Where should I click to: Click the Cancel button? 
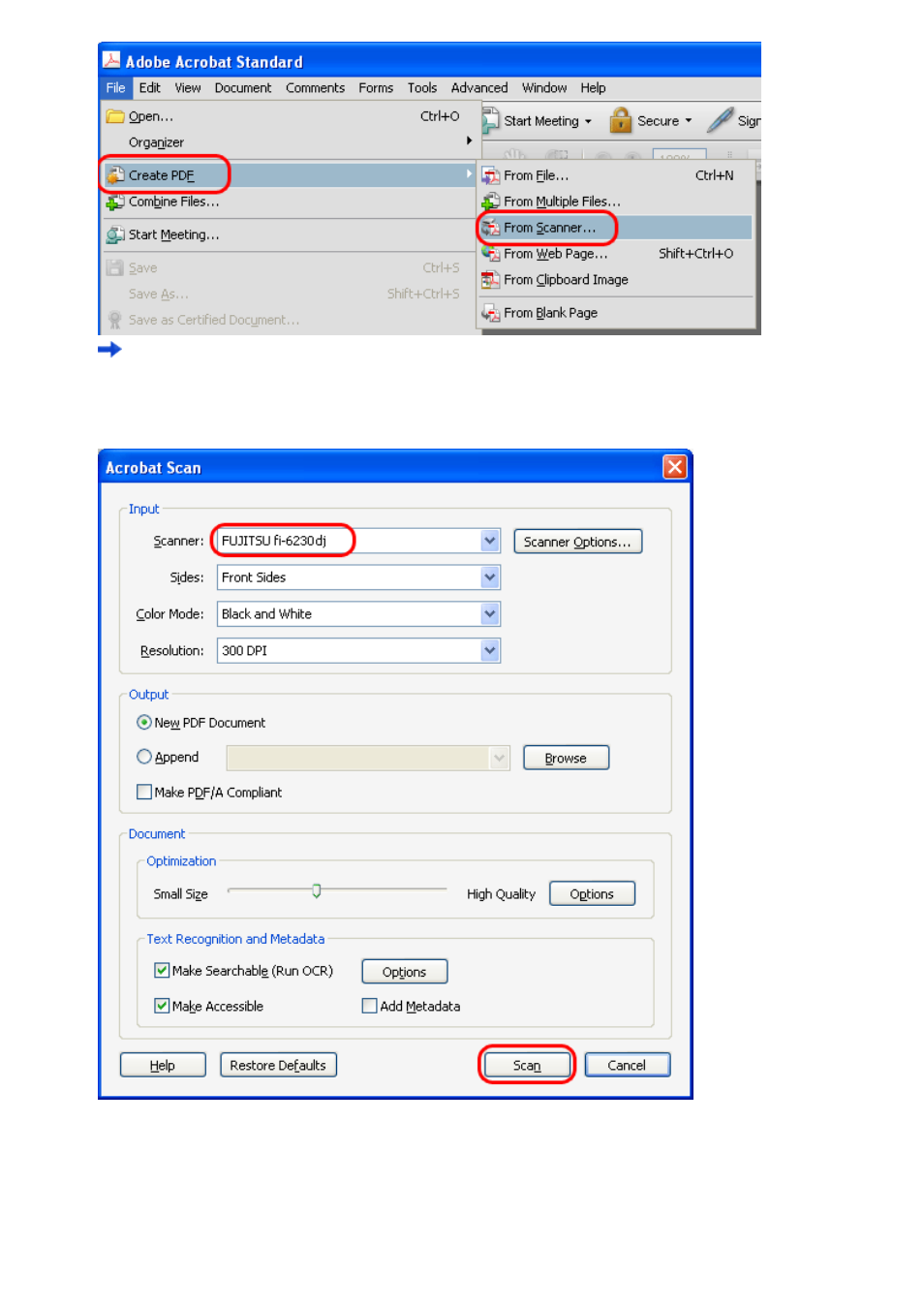[x=627, y=1065]
